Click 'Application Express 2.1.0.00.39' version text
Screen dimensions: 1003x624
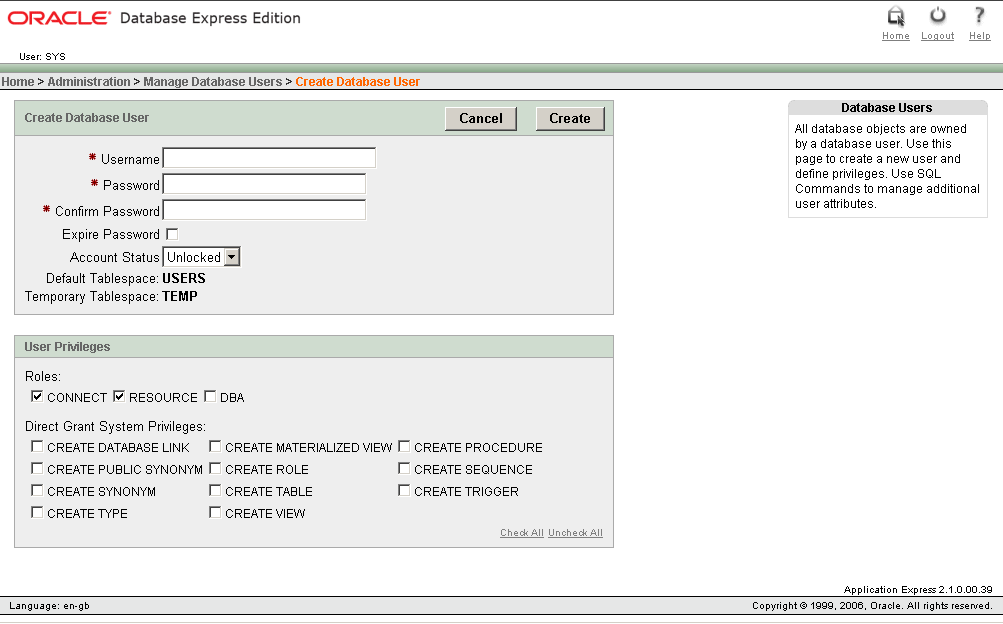[x=918, y=589]
